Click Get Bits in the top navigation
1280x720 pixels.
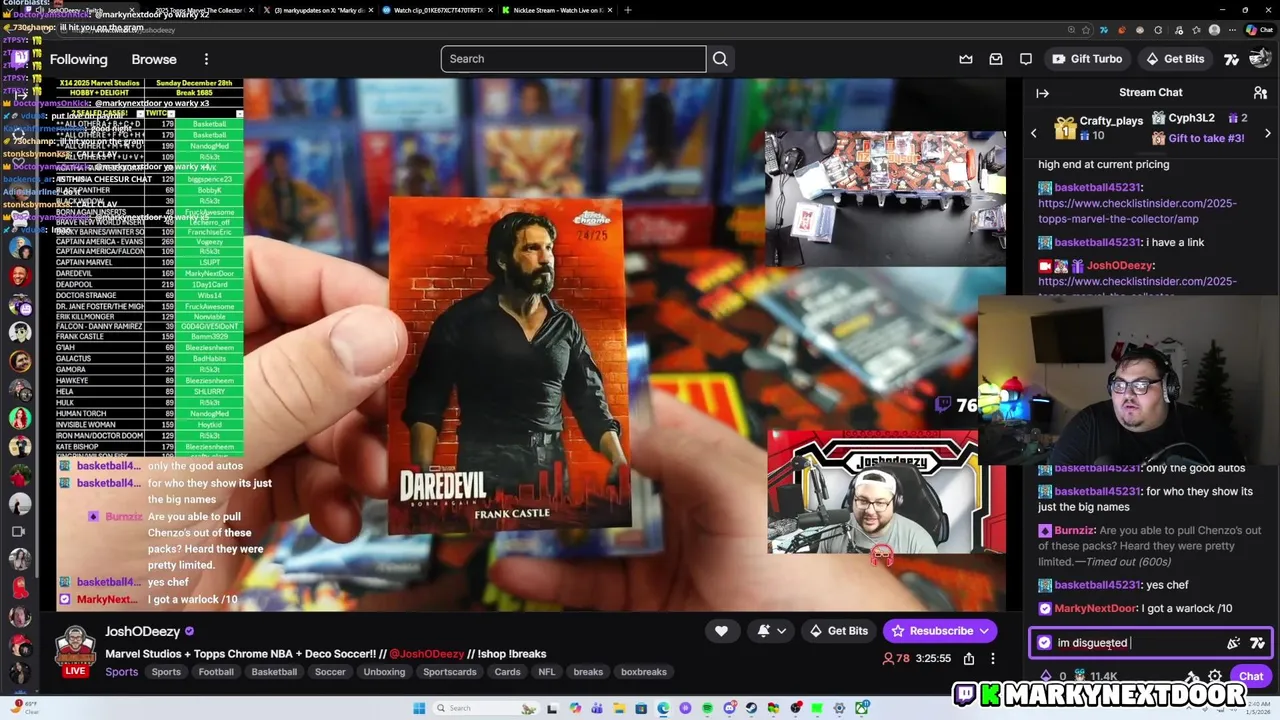(x=1175, y=59)
